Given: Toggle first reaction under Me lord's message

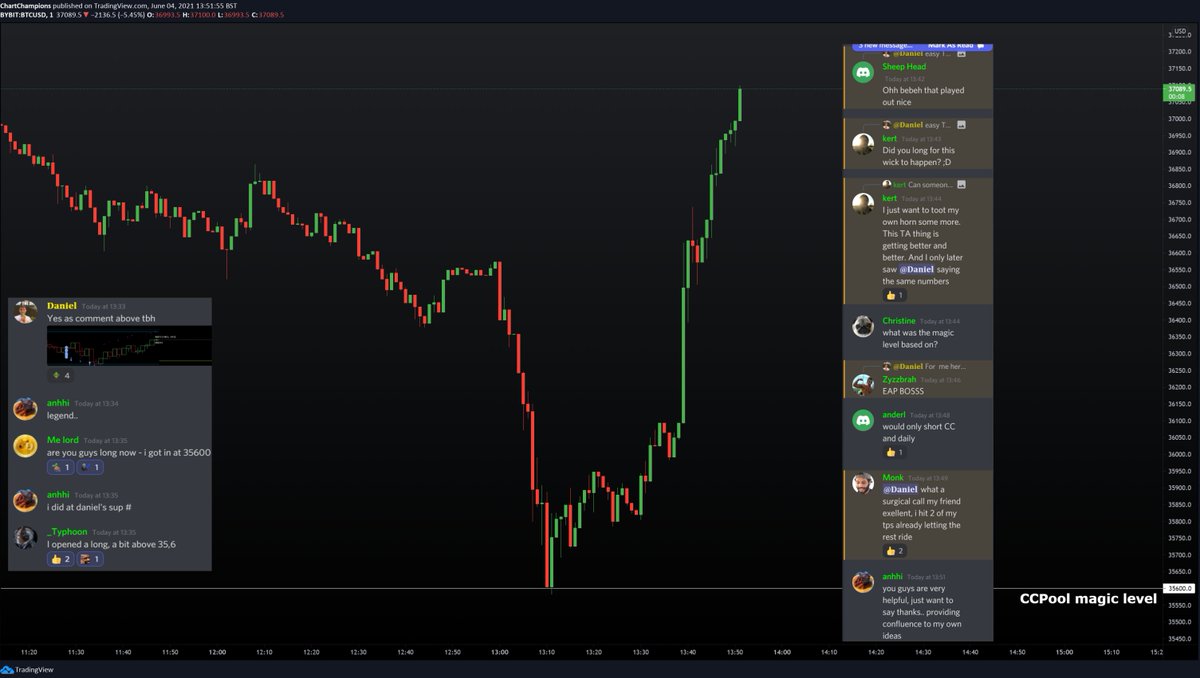Looking at the screenshot, I should pos(60,467).
